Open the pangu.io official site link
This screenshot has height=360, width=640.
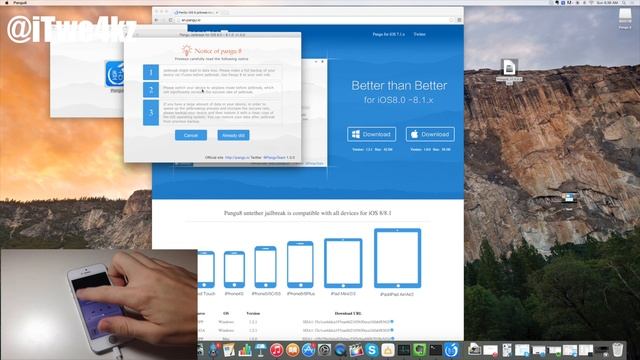click(x=237, y=157)
